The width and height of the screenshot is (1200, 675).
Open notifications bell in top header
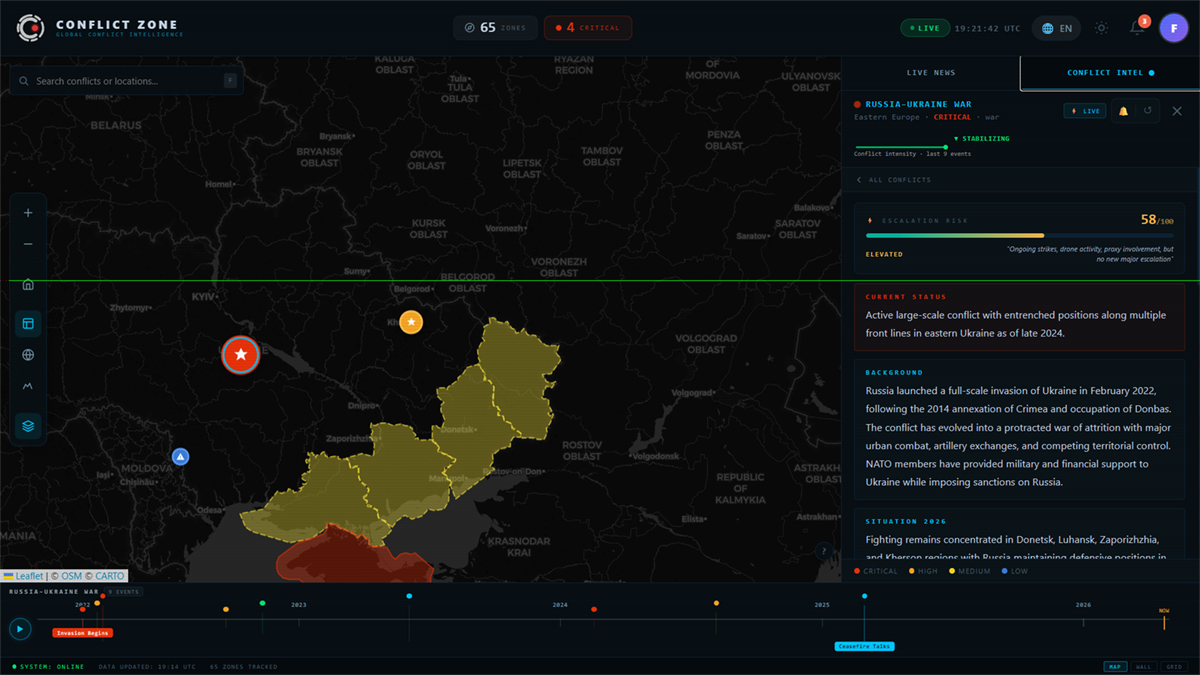tap(1138, 28)
